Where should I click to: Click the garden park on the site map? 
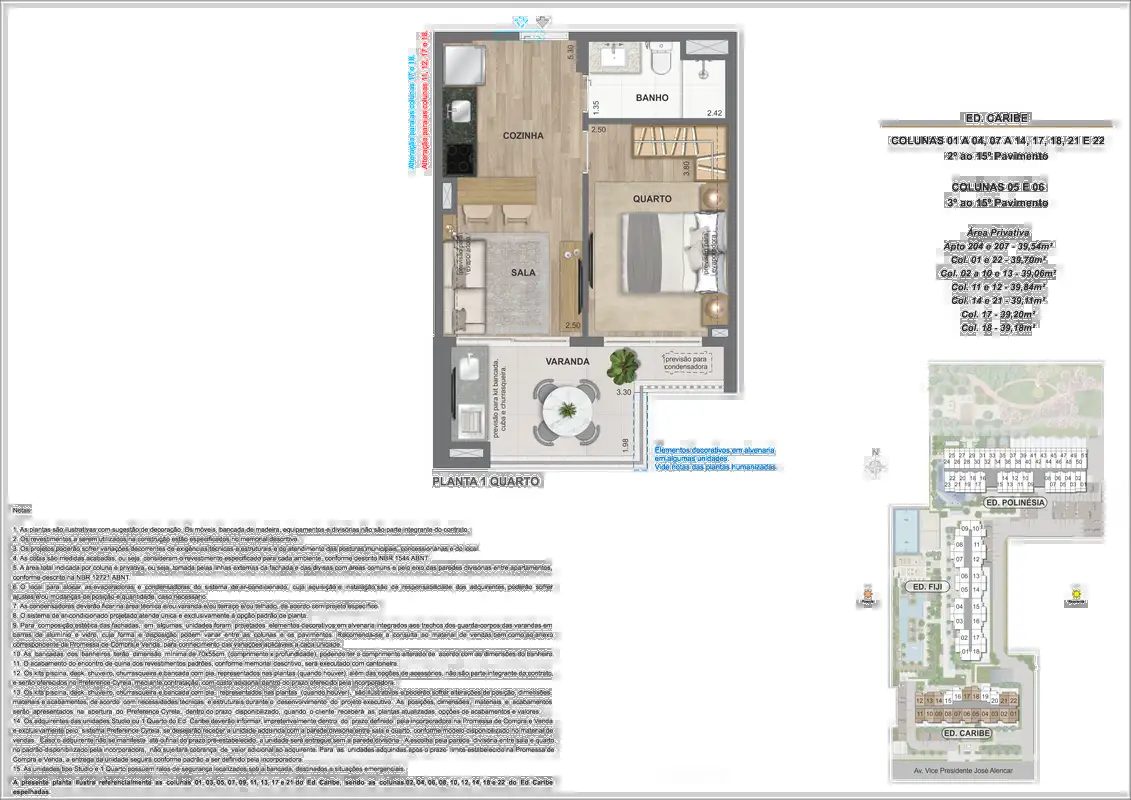point(1015,402)
